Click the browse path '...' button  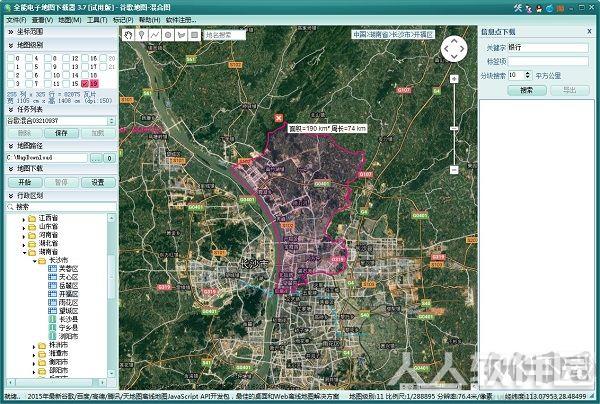pos(96,158)
